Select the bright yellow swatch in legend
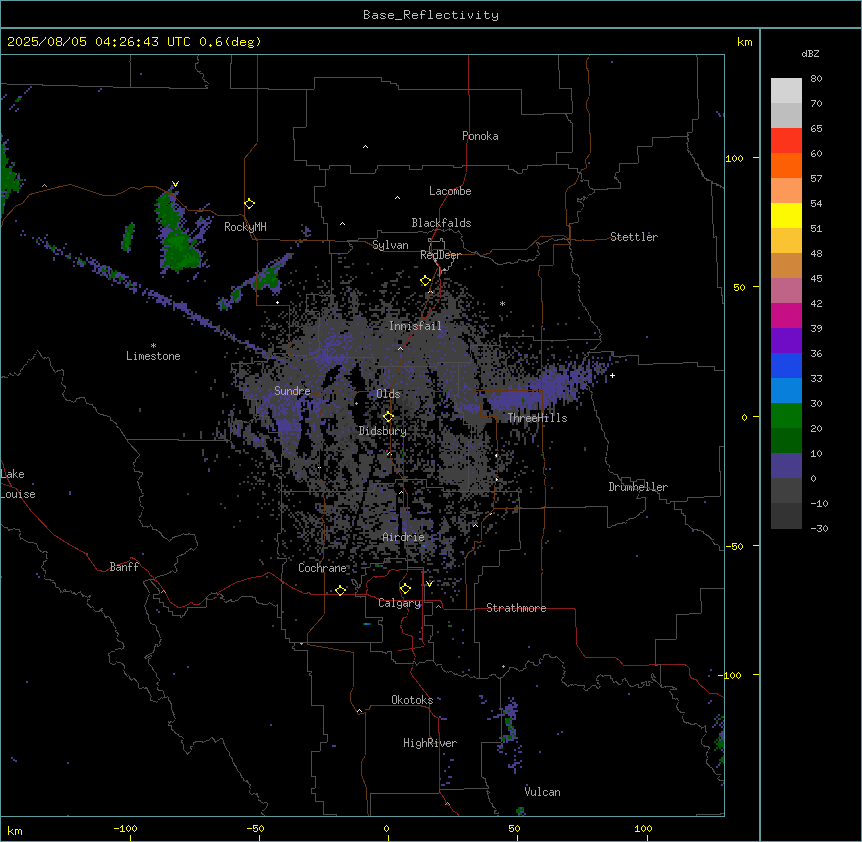The image size is (862, 842). tap(786, 215)
